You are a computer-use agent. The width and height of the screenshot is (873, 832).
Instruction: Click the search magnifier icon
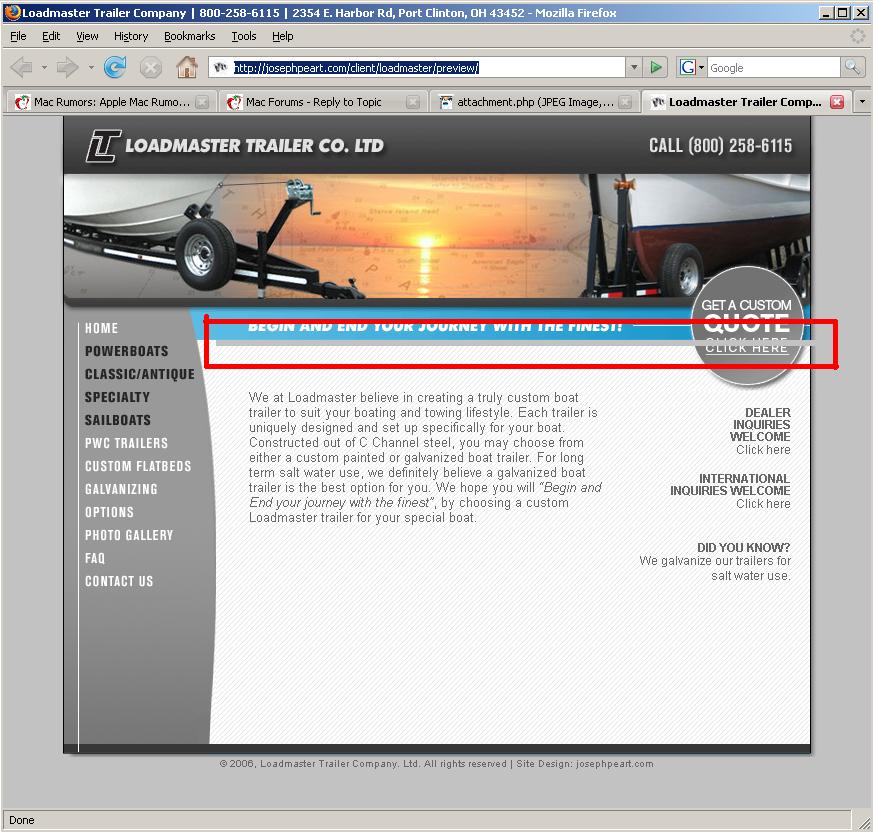pos(852,67)
